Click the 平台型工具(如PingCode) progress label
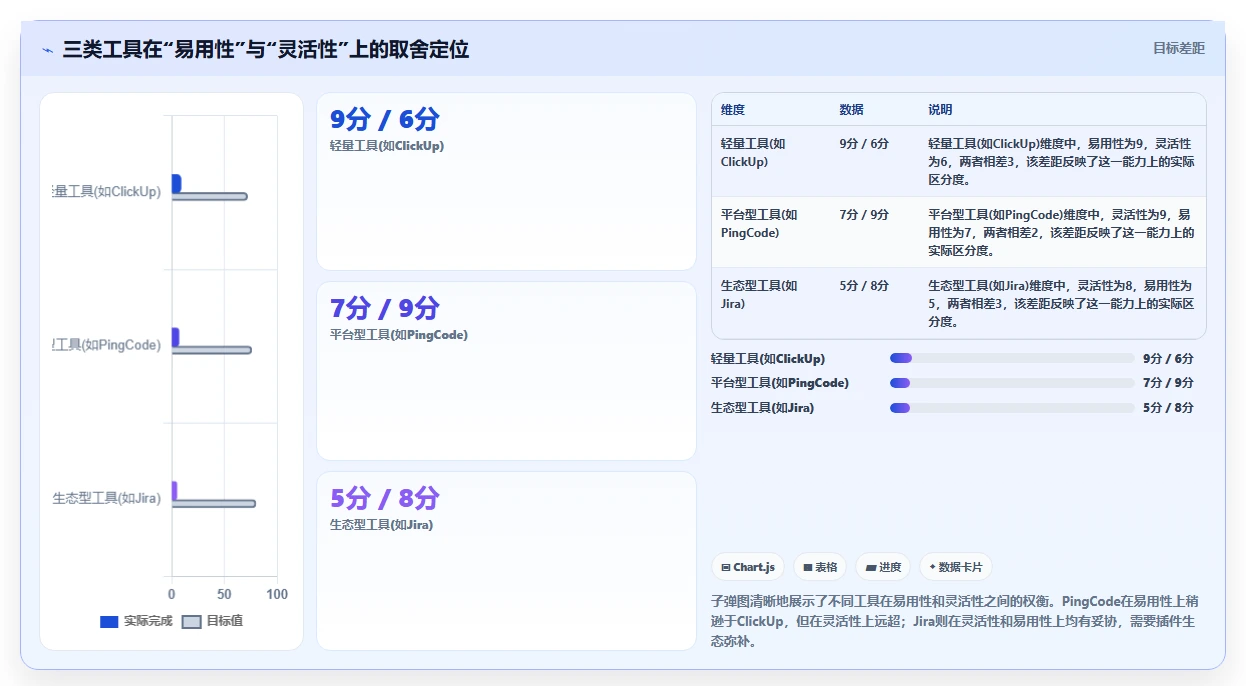1246x686 pixels. point(780,383)
